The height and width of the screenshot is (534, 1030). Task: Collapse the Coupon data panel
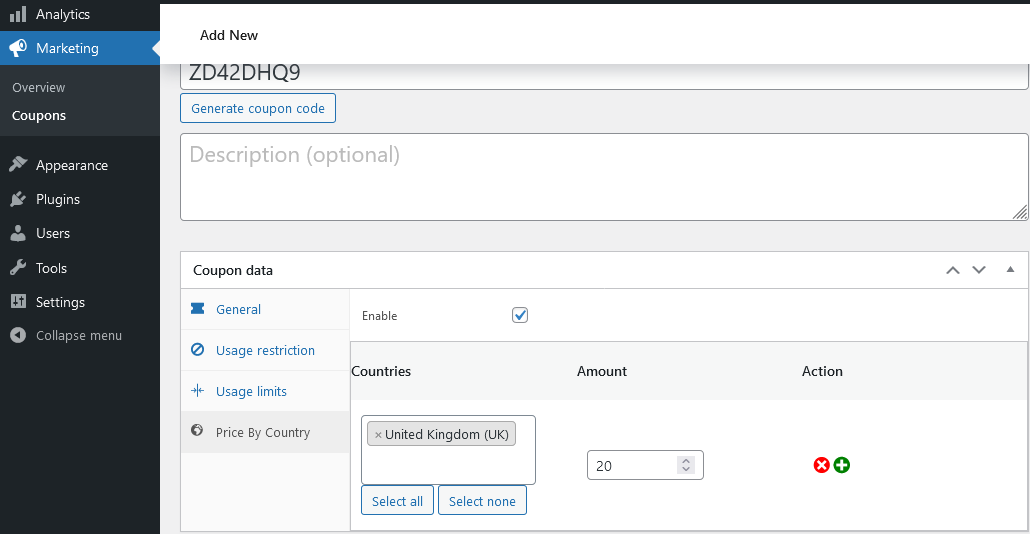point(1010,269)
